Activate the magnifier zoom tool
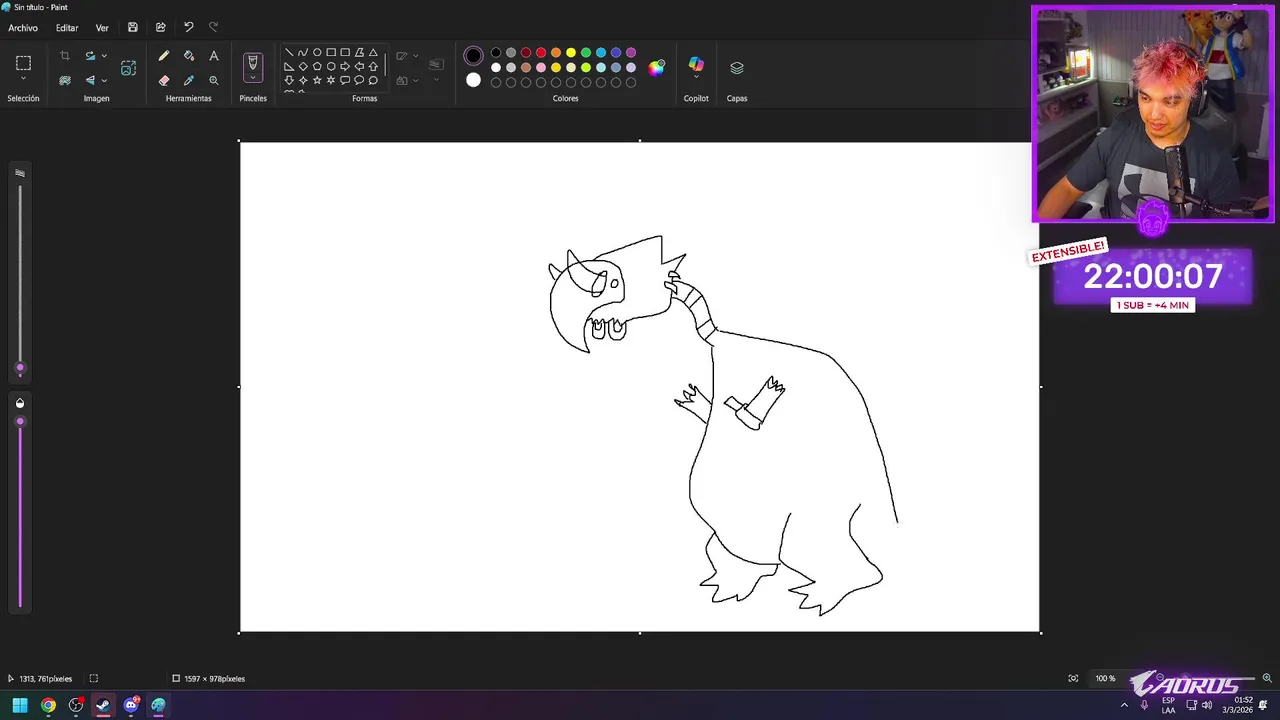 click(213, 80)
